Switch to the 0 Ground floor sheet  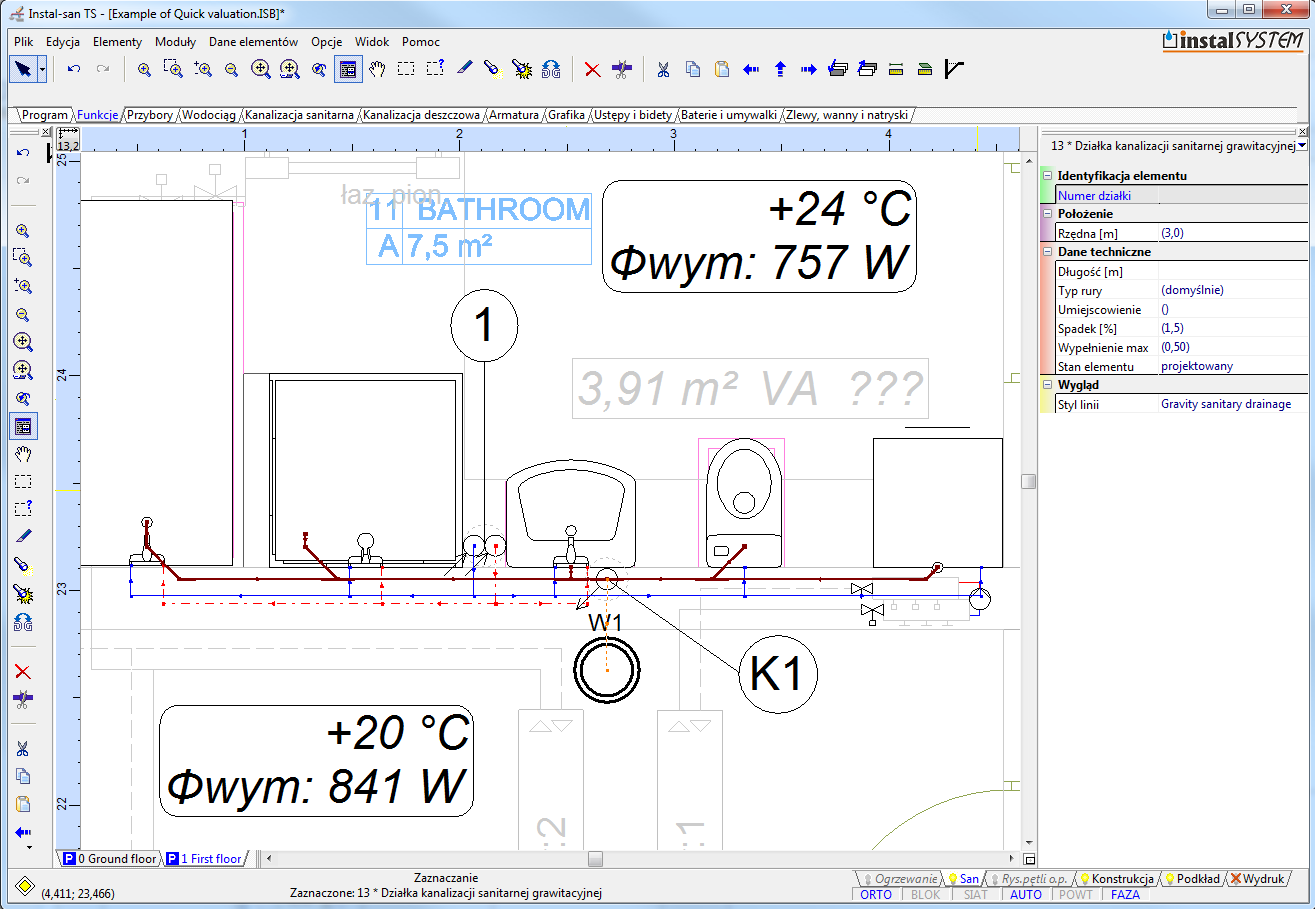(x=110, y=858)
